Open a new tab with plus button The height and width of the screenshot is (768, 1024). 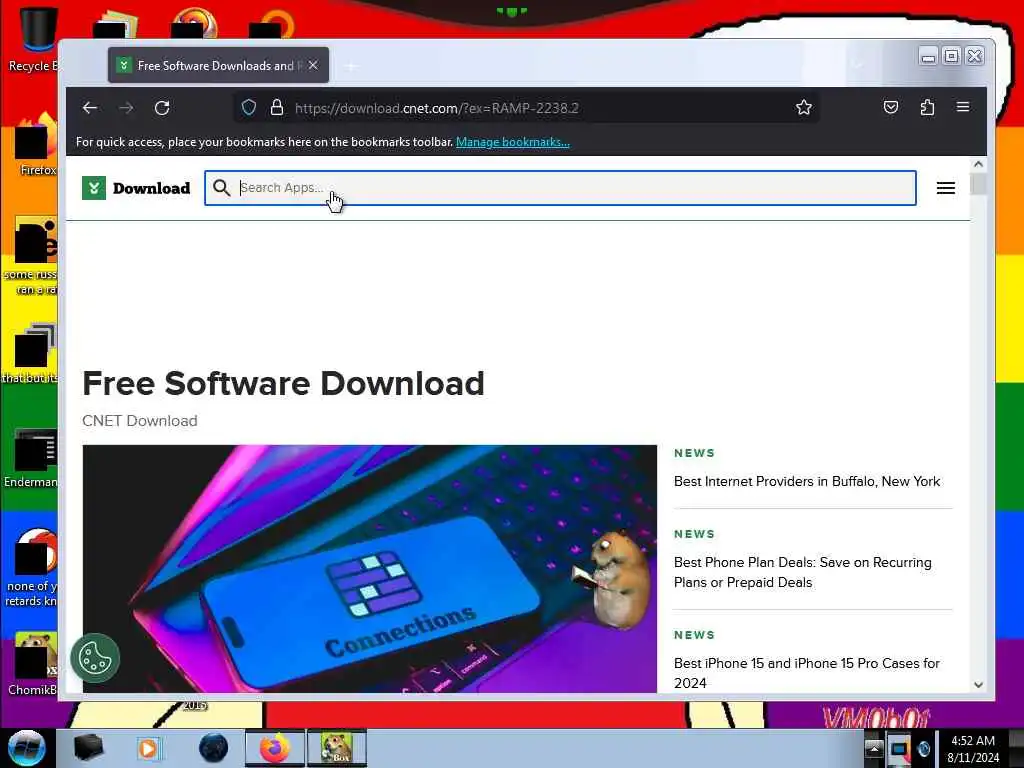click(351, 66)
